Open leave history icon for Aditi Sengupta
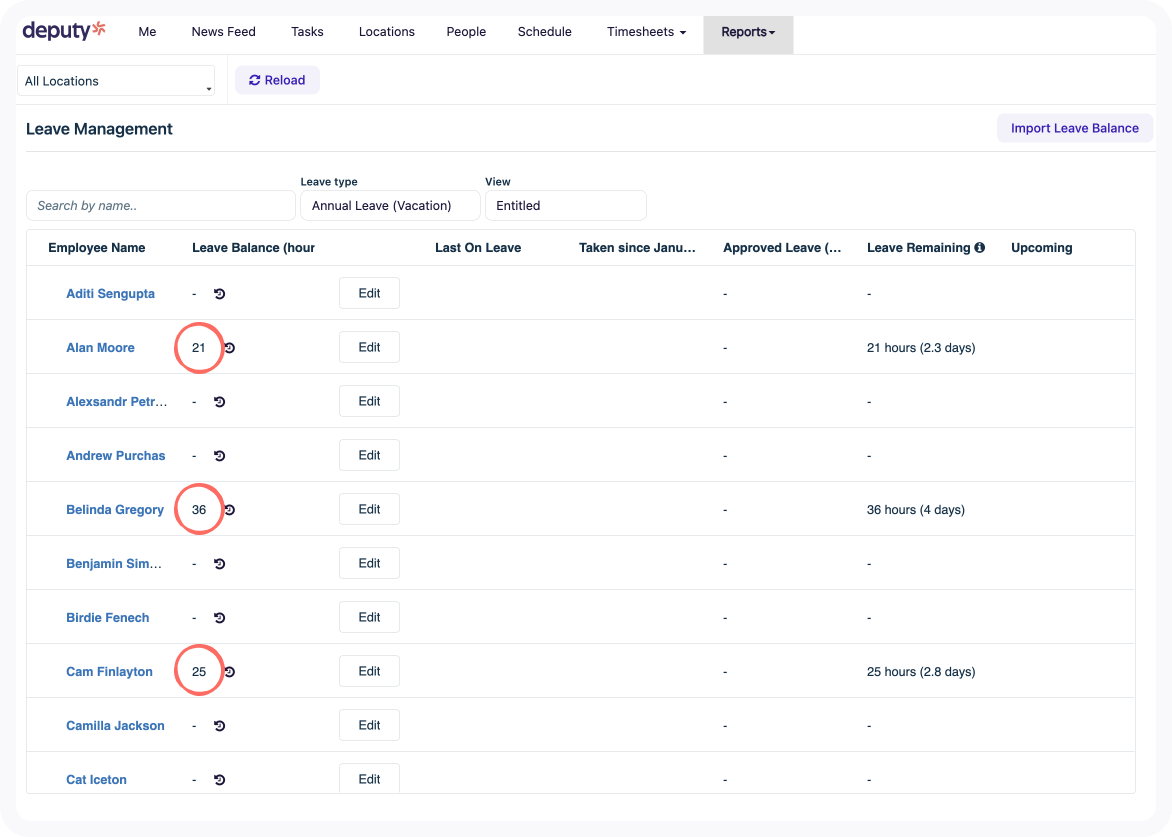Image resolution: width=1172 pixels, height=837 pixels. pyautogui.click(x=219, y=294)
